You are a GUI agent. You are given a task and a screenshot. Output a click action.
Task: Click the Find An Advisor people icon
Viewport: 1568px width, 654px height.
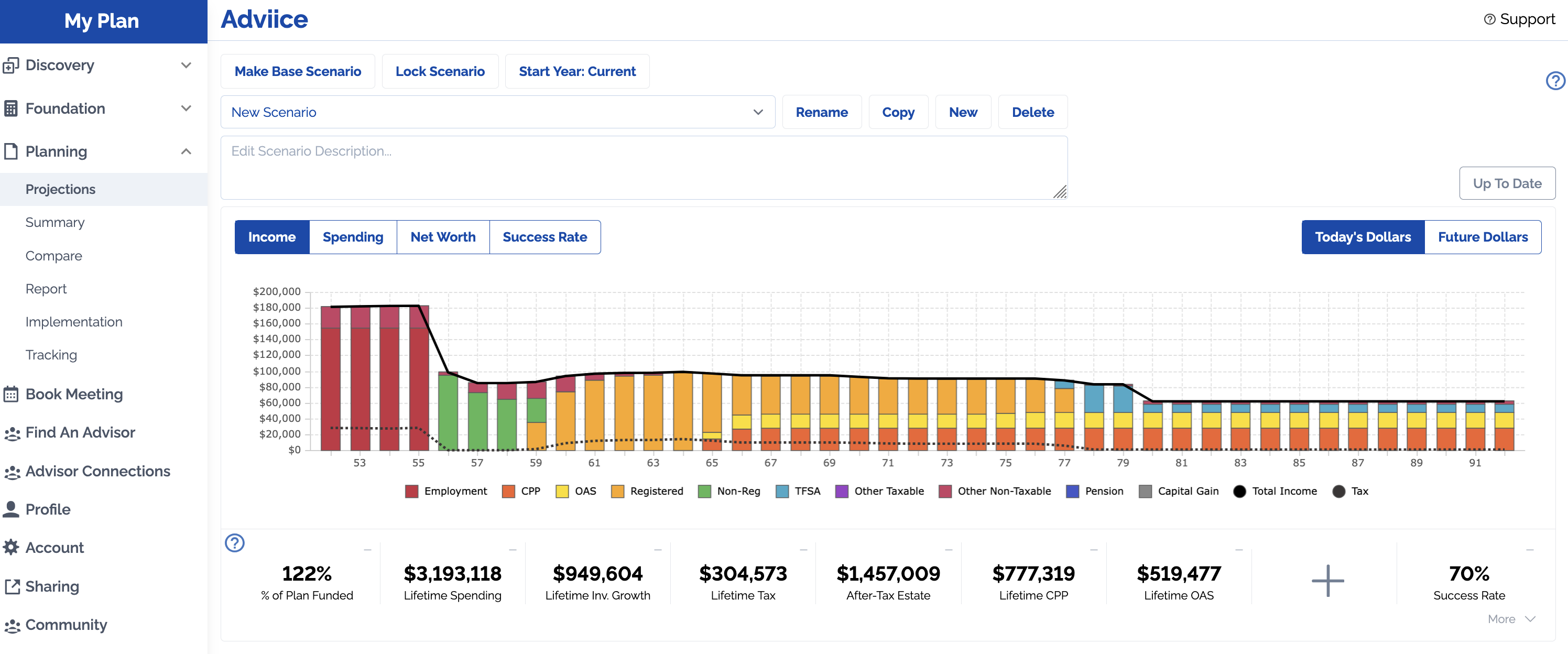[12, 433]
